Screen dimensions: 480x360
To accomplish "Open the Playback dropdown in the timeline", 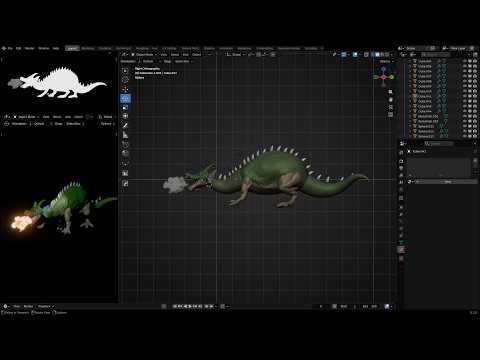I will 45,306.
